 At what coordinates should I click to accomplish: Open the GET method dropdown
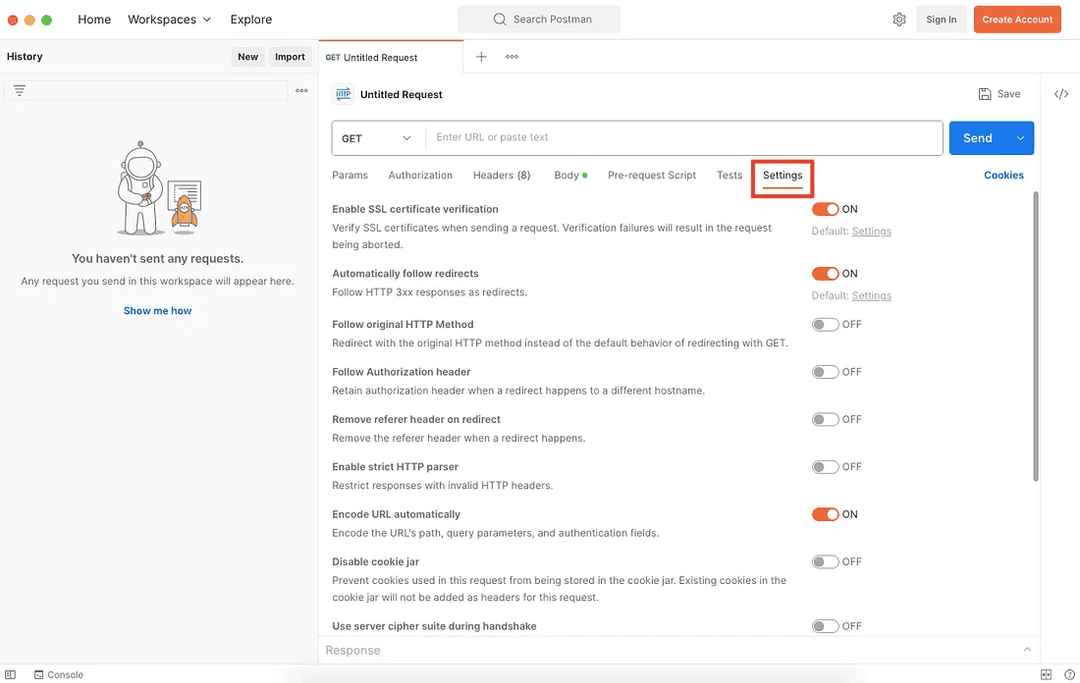click(x=376, y=138)
